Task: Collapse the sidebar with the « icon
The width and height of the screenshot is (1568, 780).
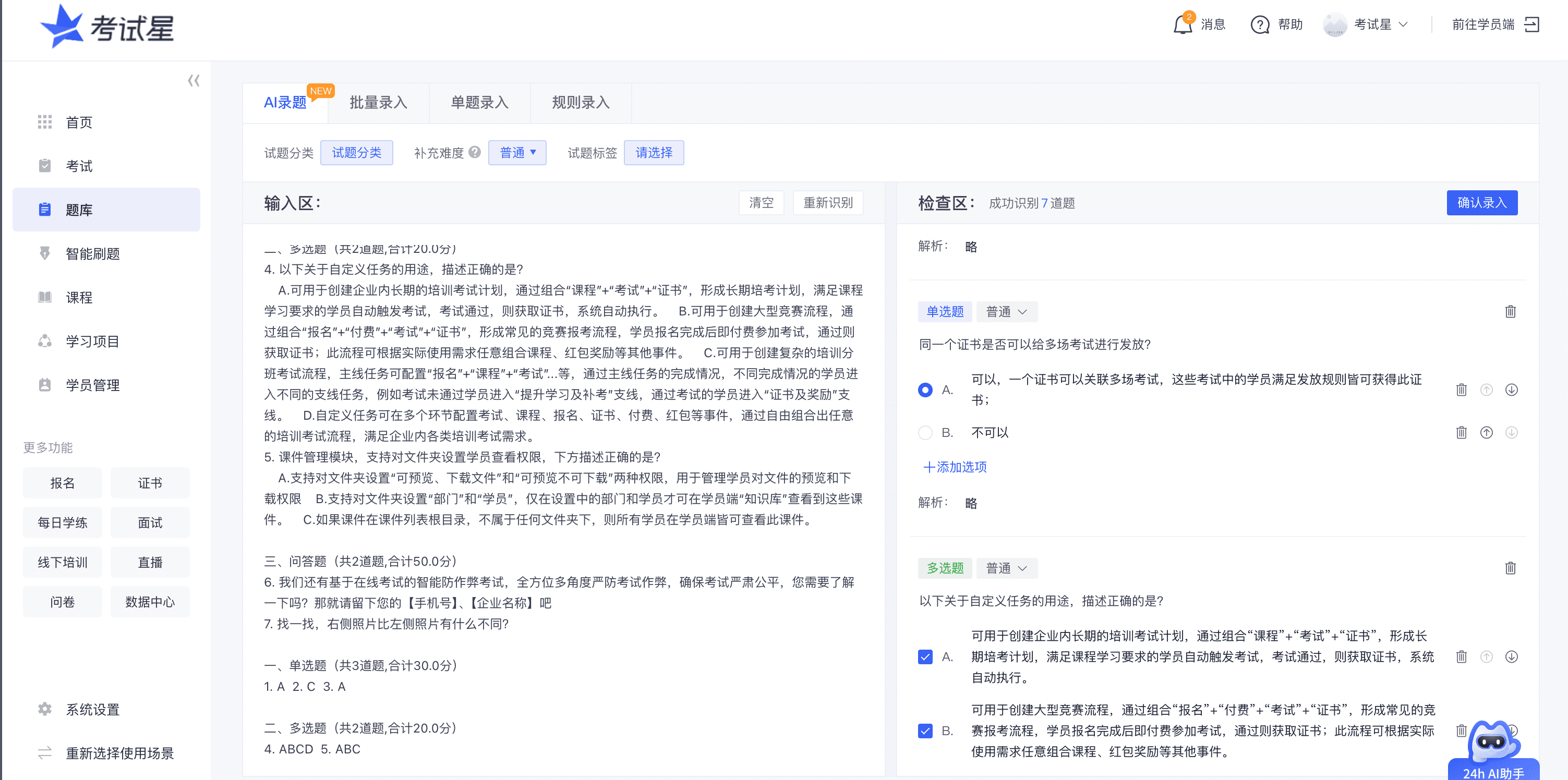Action: click(193, 80)
